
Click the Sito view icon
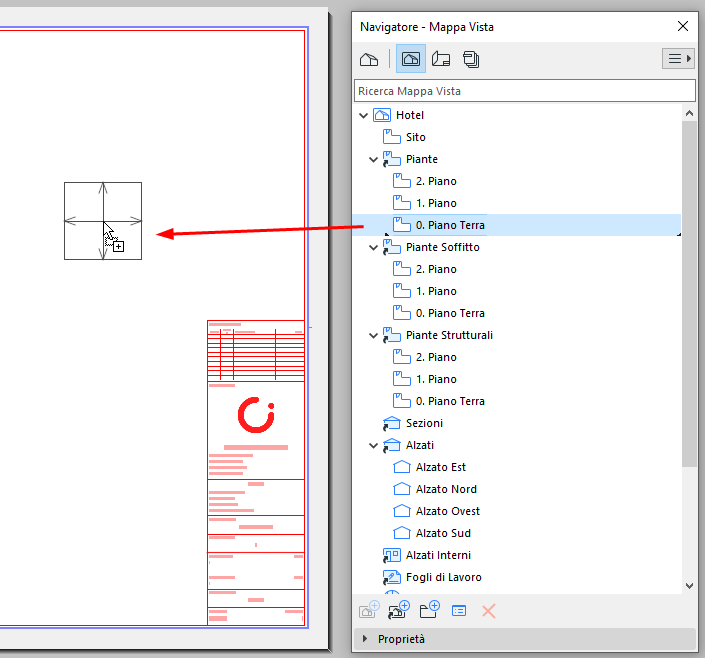392,137
